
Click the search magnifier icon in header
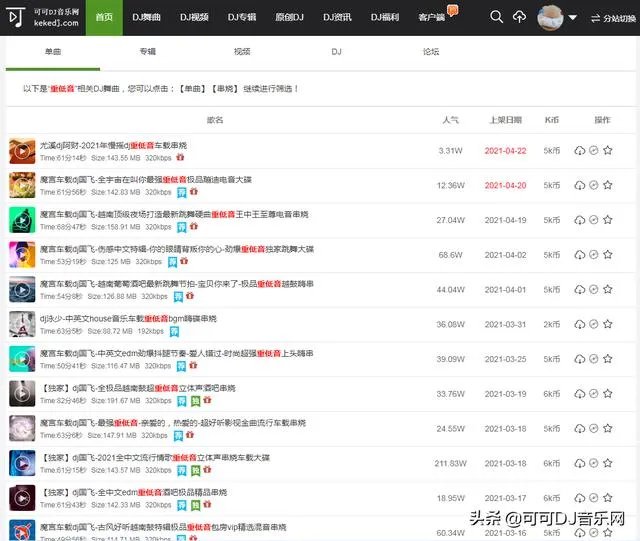496,18
